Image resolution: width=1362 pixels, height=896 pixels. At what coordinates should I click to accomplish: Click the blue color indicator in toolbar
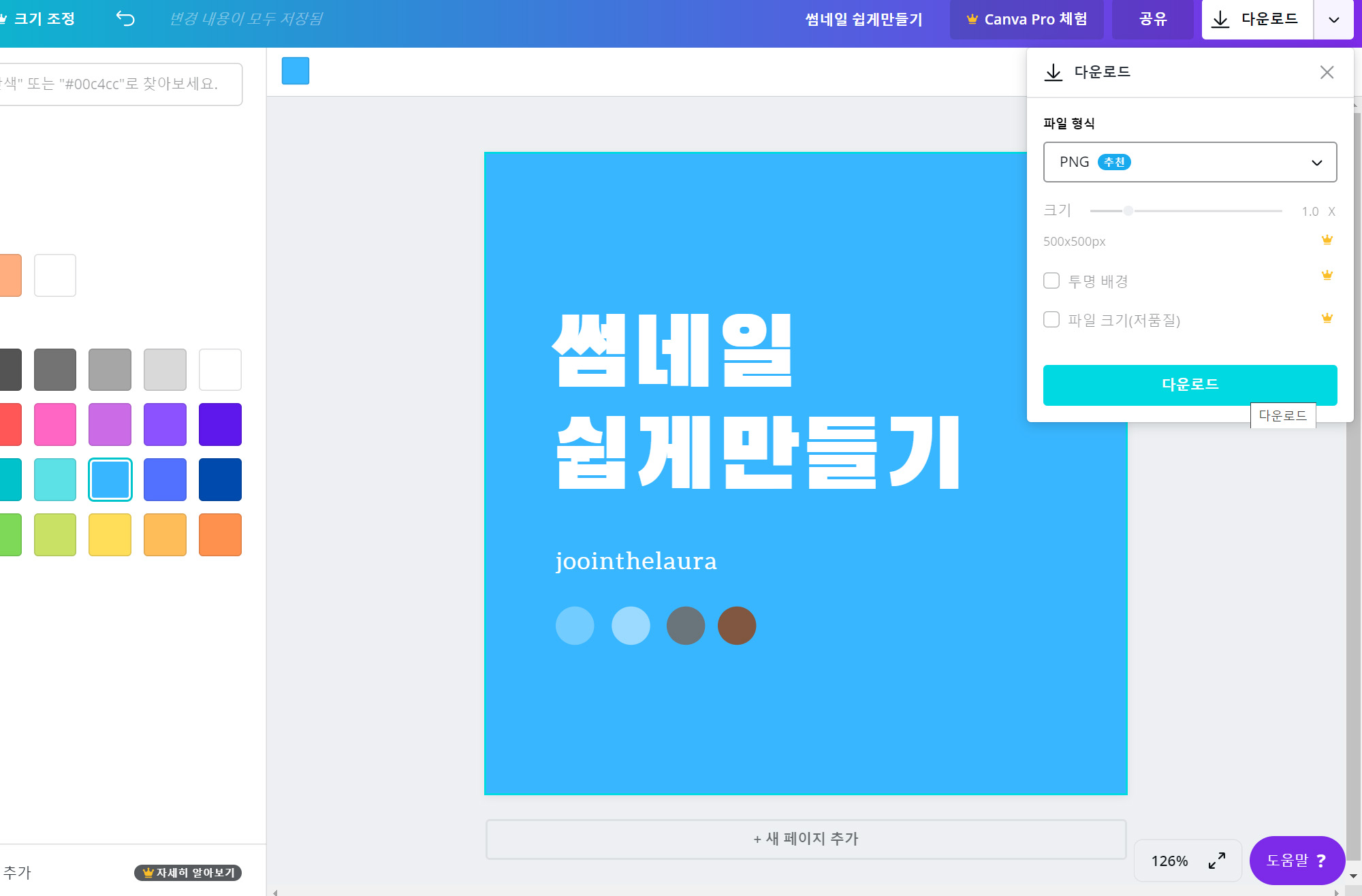click(x=296, y=71)
